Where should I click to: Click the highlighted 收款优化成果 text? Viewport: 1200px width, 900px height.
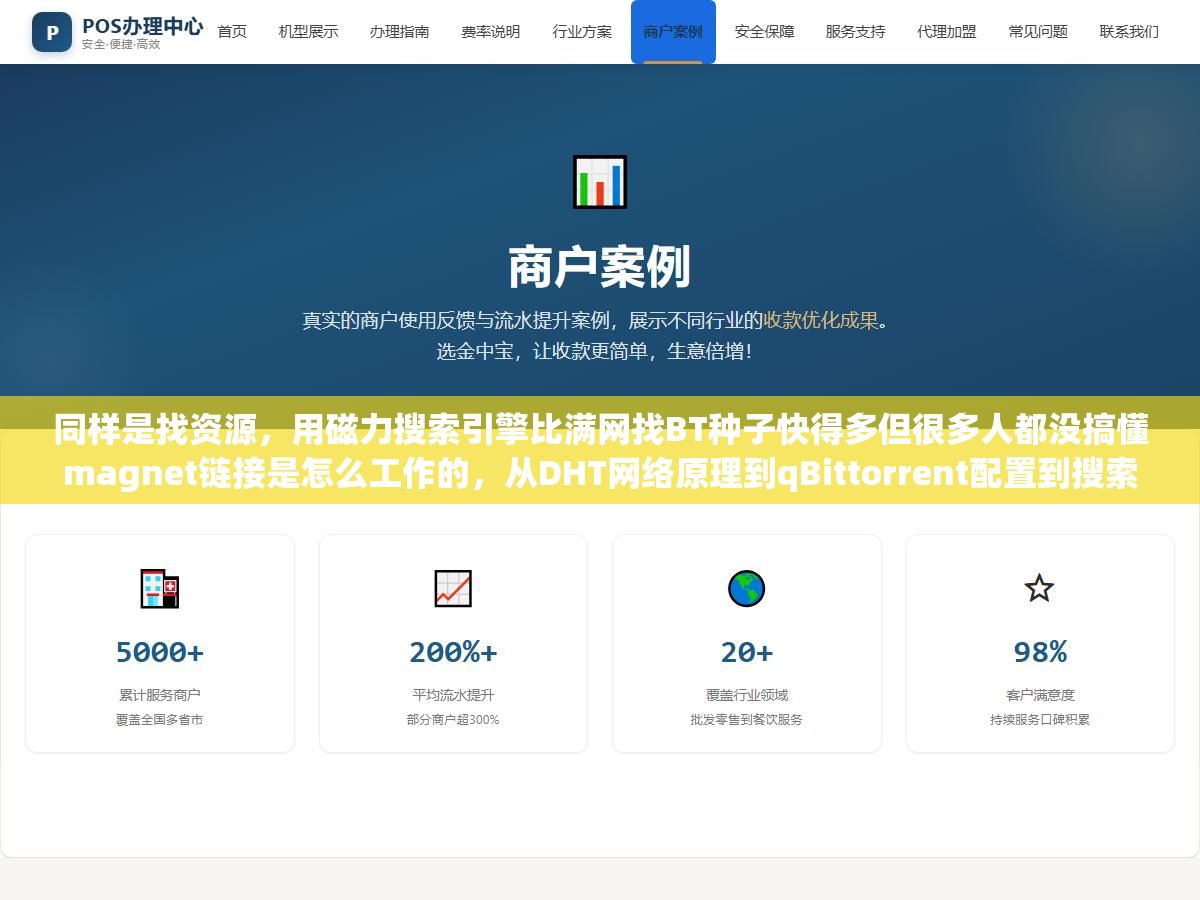pyautogui.click(x=821, y=321)
